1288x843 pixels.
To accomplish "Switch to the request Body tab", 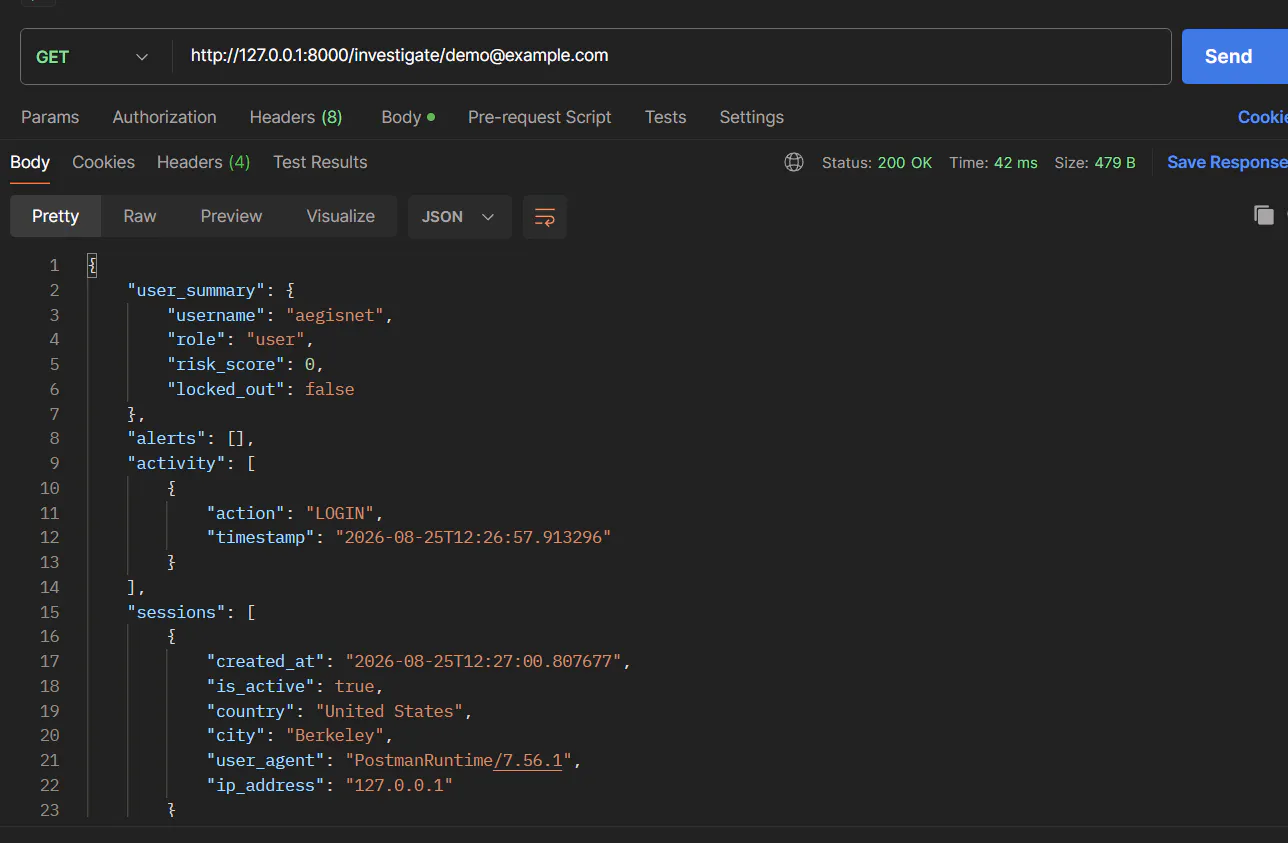I will [408, 117].
